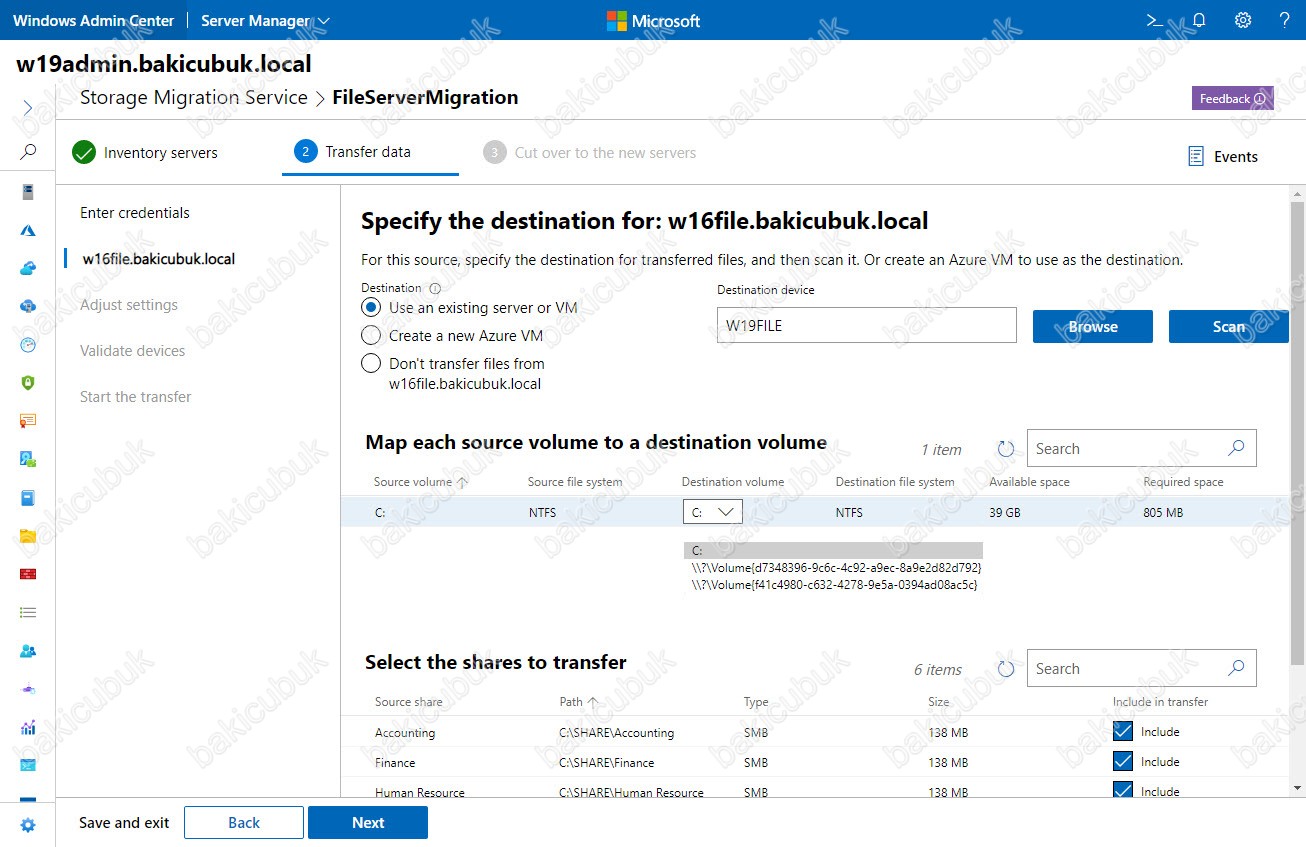The height and width of the screenshot is (847, 1306).
Task: Select Cut over to the new servers step
Action: point(590,153)
